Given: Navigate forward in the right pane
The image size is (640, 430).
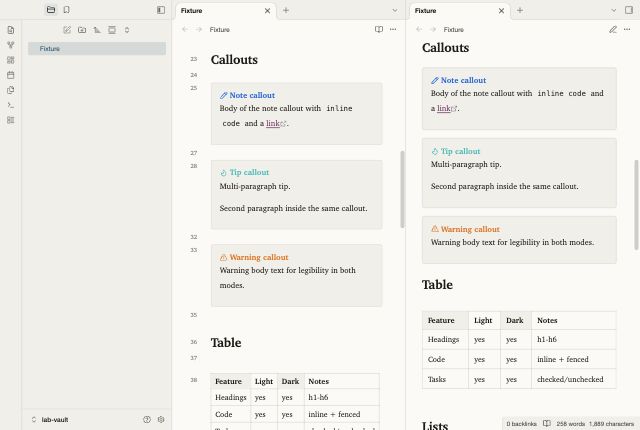Looking at the screenshot, I should pyautogui.click(x=433, y=29).
